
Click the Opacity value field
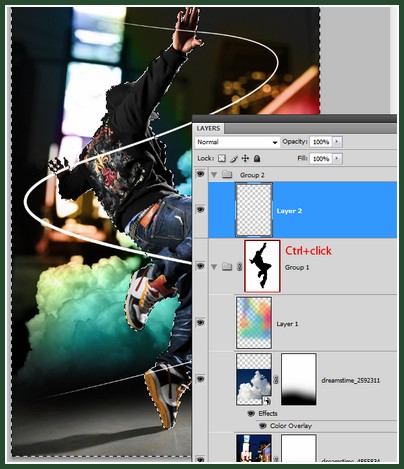(321, 142)
